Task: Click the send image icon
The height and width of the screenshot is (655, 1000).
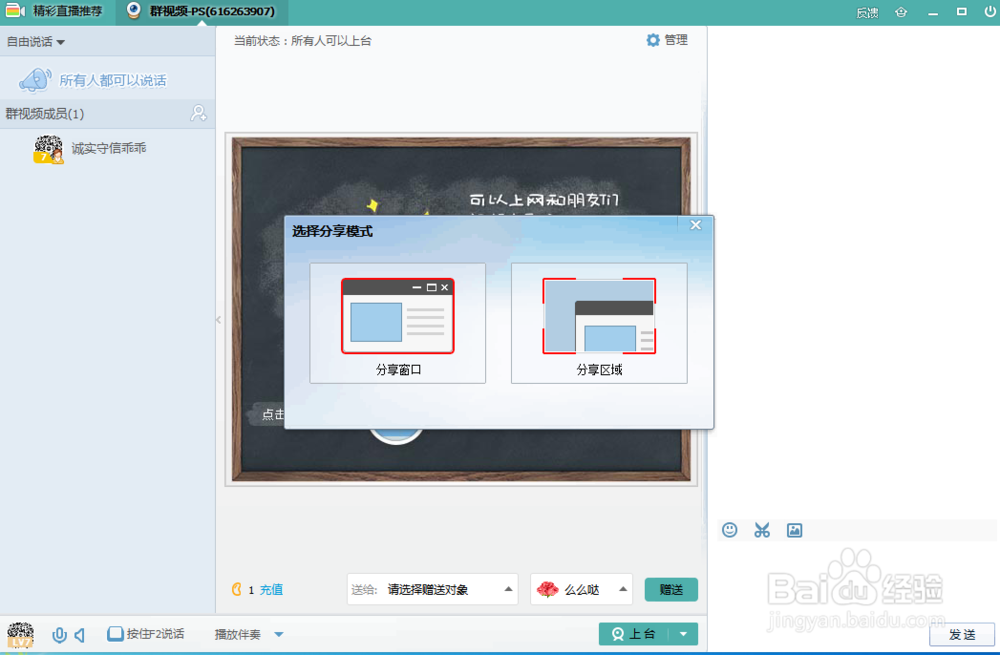Action: click(x=794, y=530)
